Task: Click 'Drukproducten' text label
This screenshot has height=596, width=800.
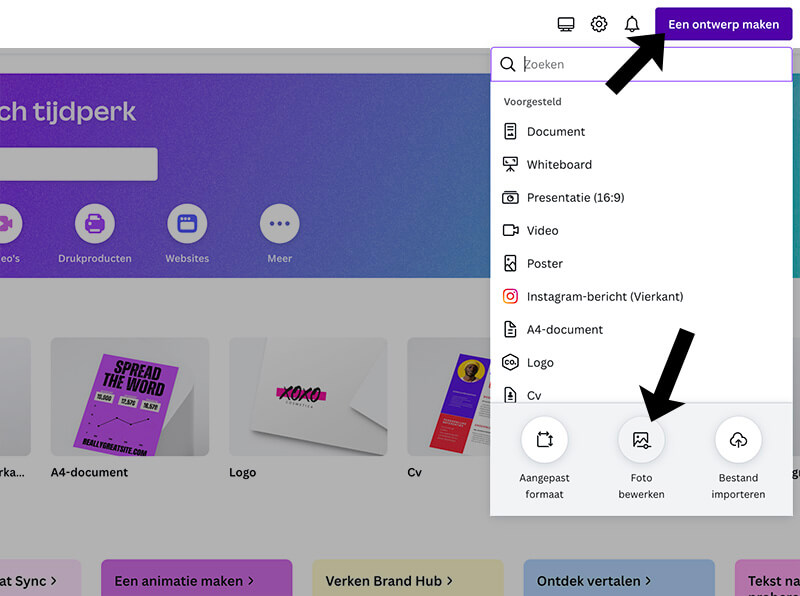Action: (94, 259)
